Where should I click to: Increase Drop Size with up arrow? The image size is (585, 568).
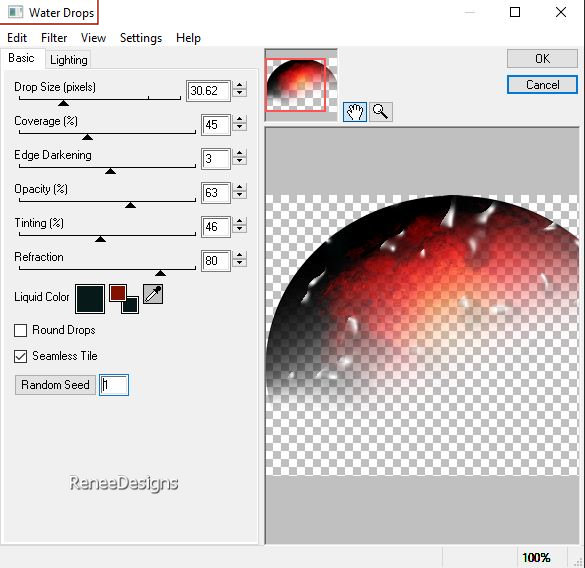tap(240, 85)
